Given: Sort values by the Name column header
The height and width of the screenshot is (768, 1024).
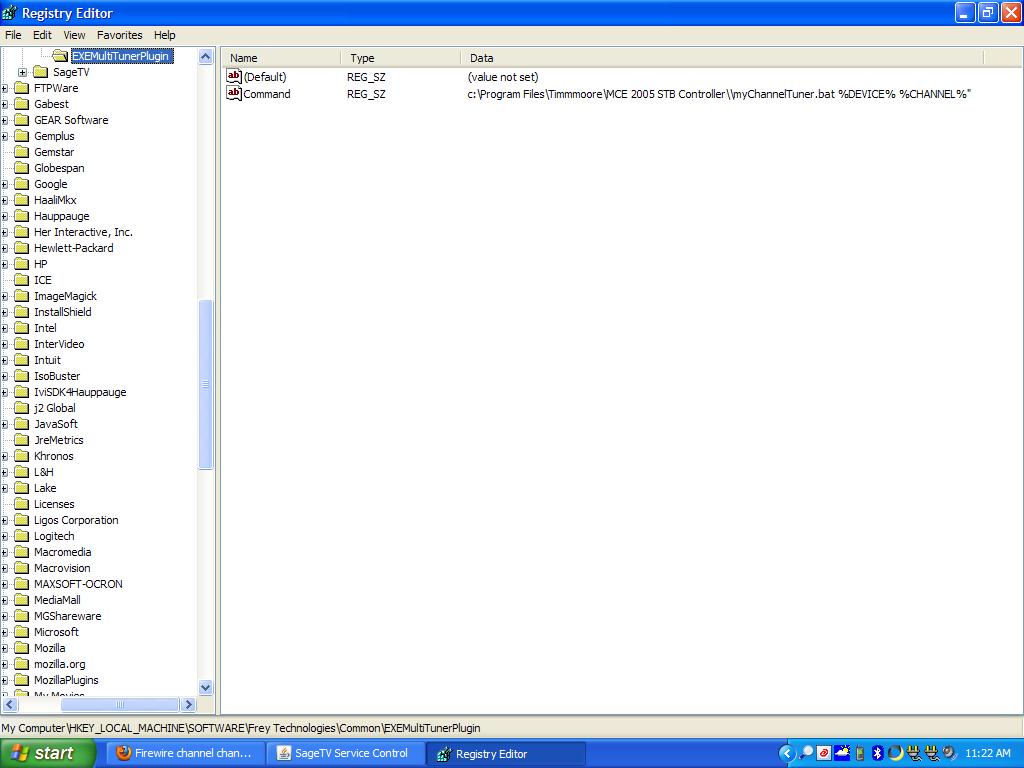Looking at the screenshot, I should coord(280,58).
